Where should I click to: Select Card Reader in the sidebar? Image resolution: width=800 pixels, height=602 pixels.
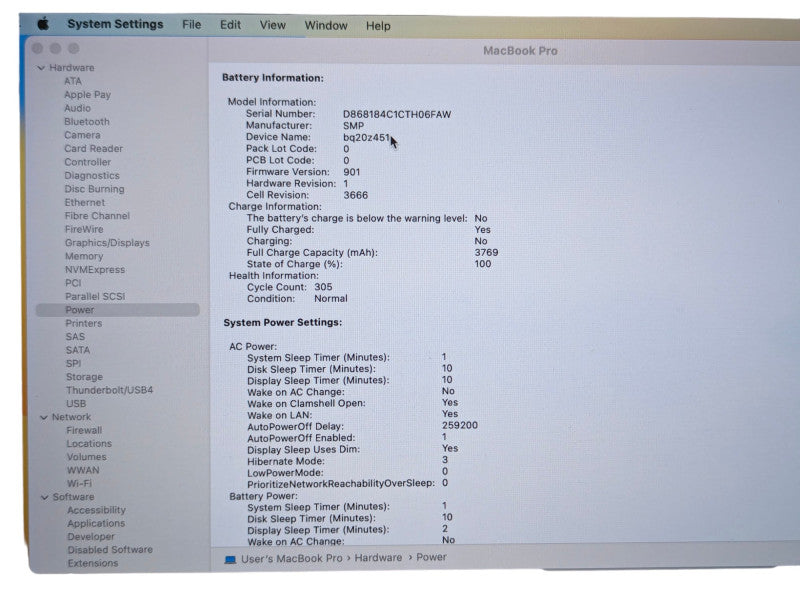coord(93,148)
